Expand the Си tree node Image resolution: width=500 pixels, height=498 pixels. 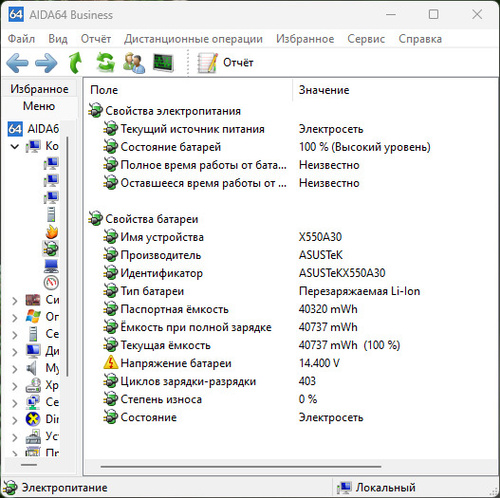15,300
